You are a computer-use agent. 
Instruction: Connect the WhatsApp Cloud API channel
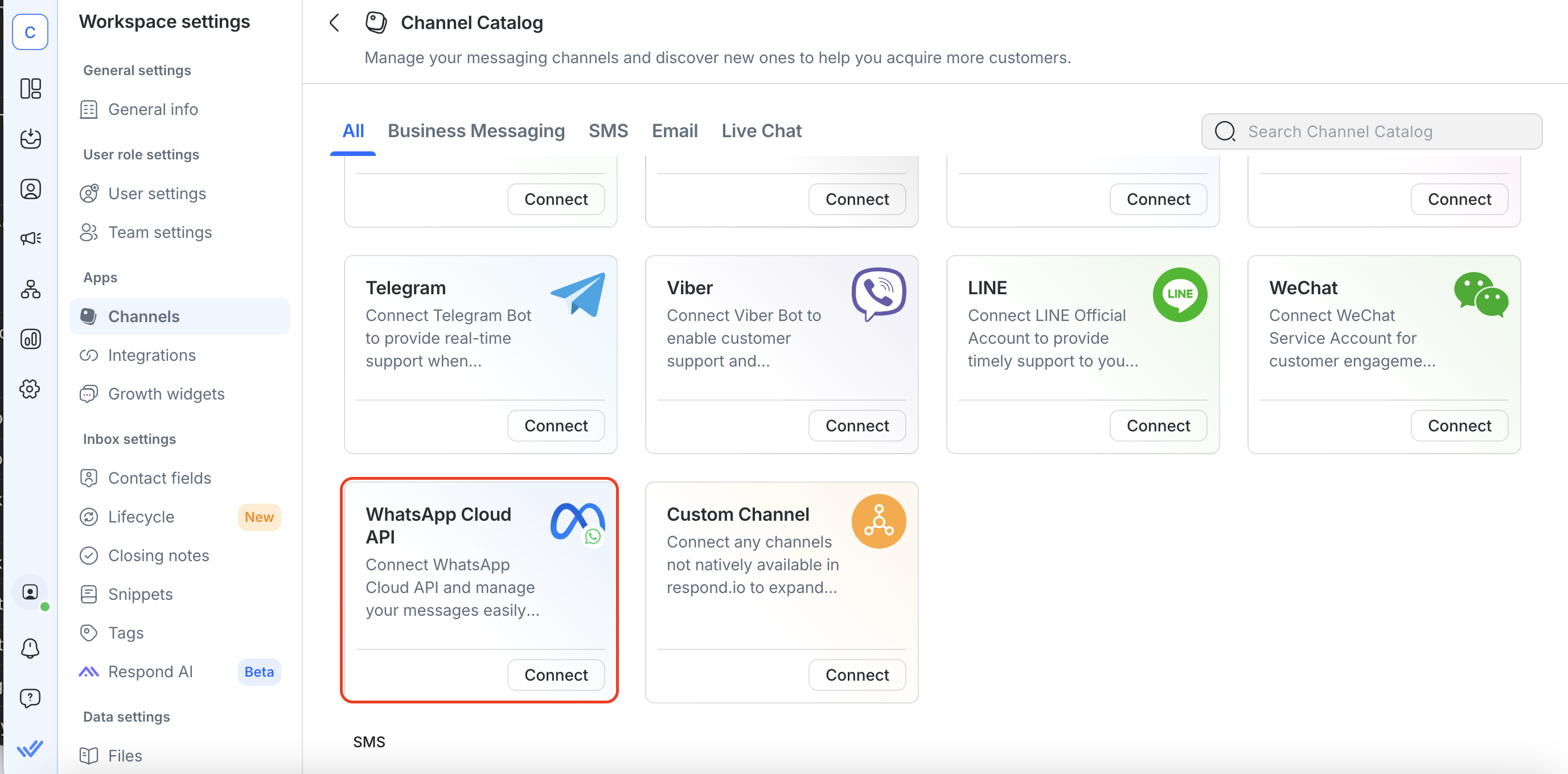555,674
